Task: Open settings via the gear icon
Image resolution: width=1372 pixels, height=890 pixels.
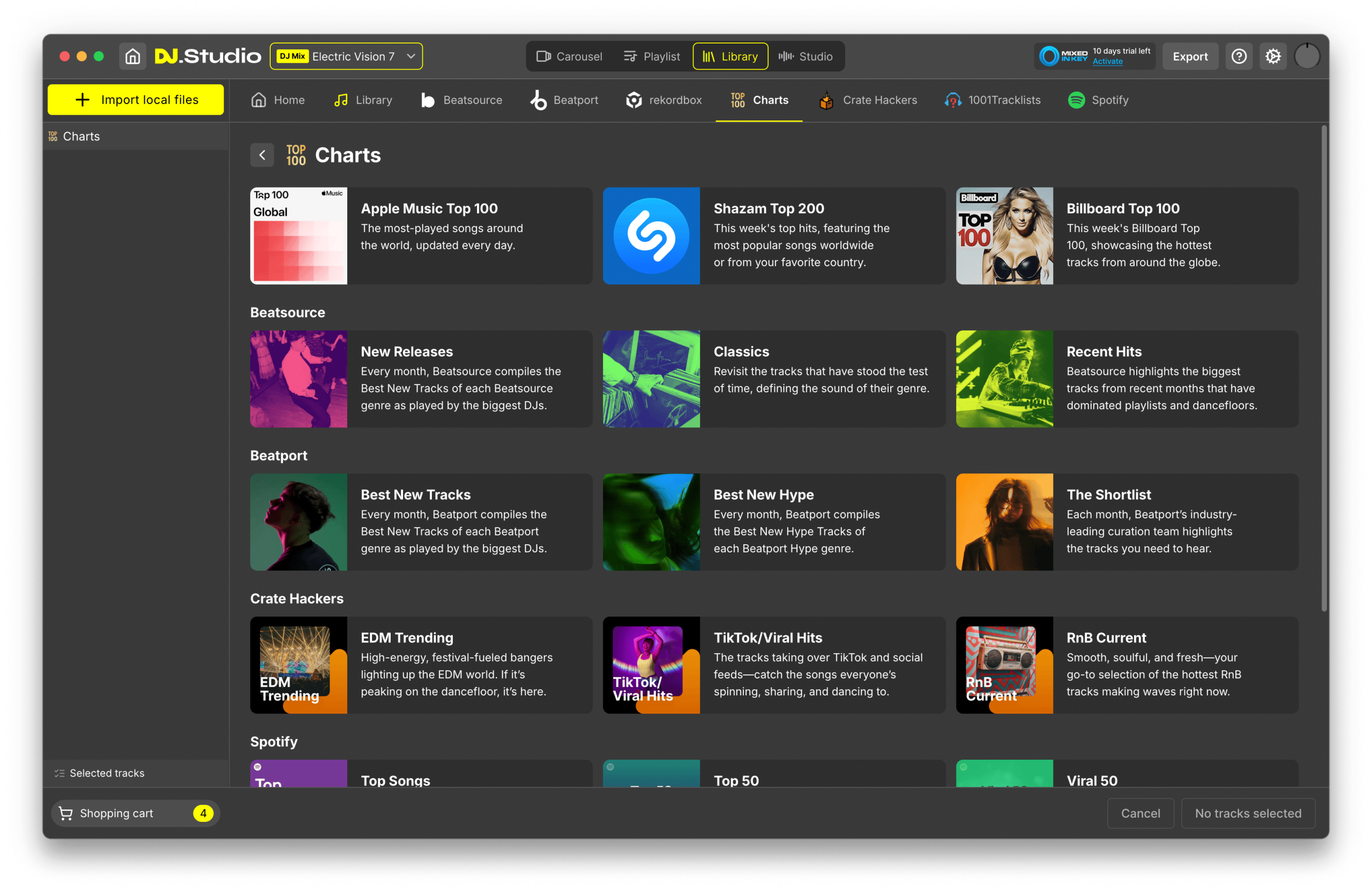Action: [1272, 56]
